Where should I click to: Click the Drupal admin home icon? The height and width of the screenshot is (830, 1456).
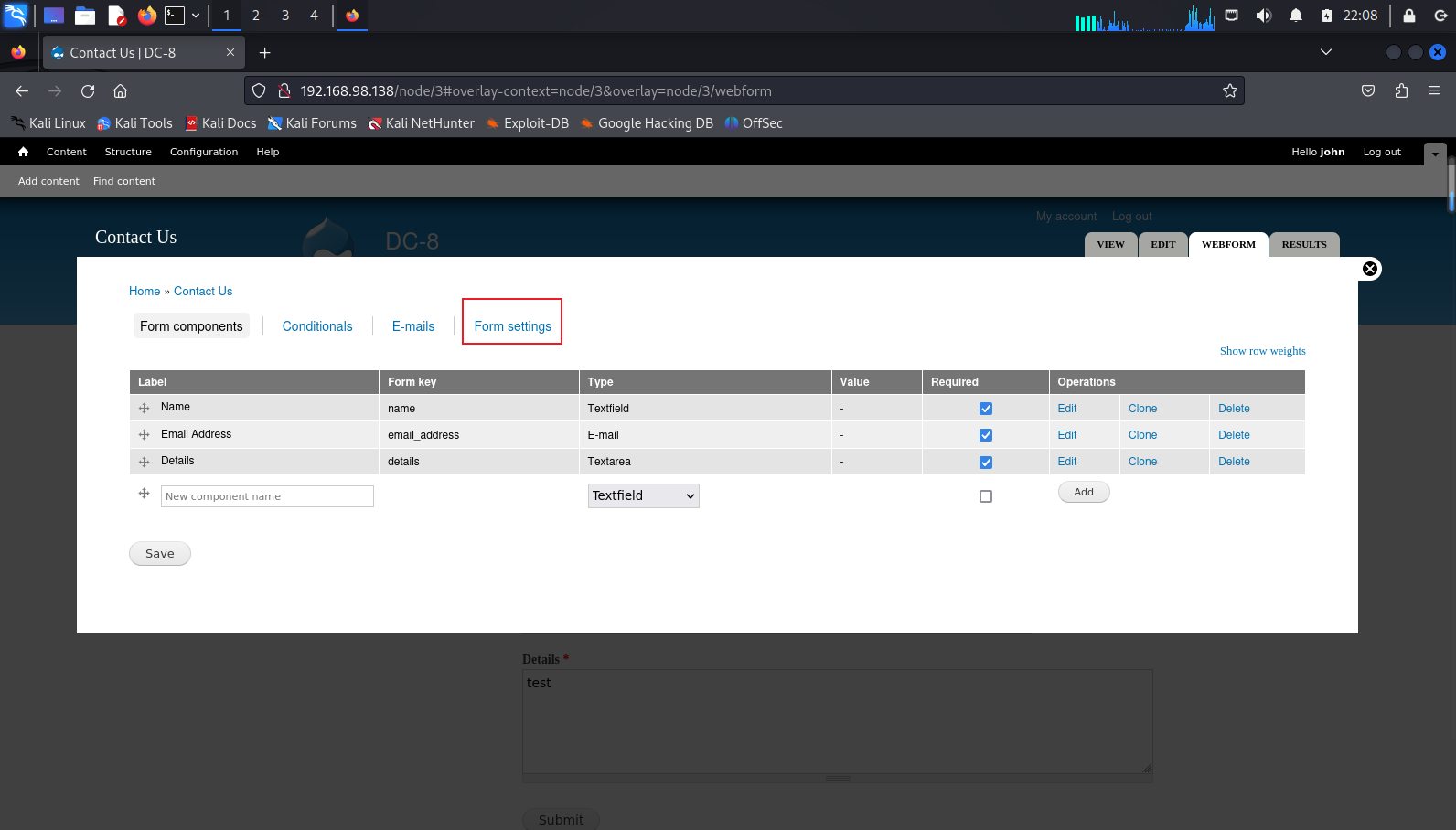[23, 152]
